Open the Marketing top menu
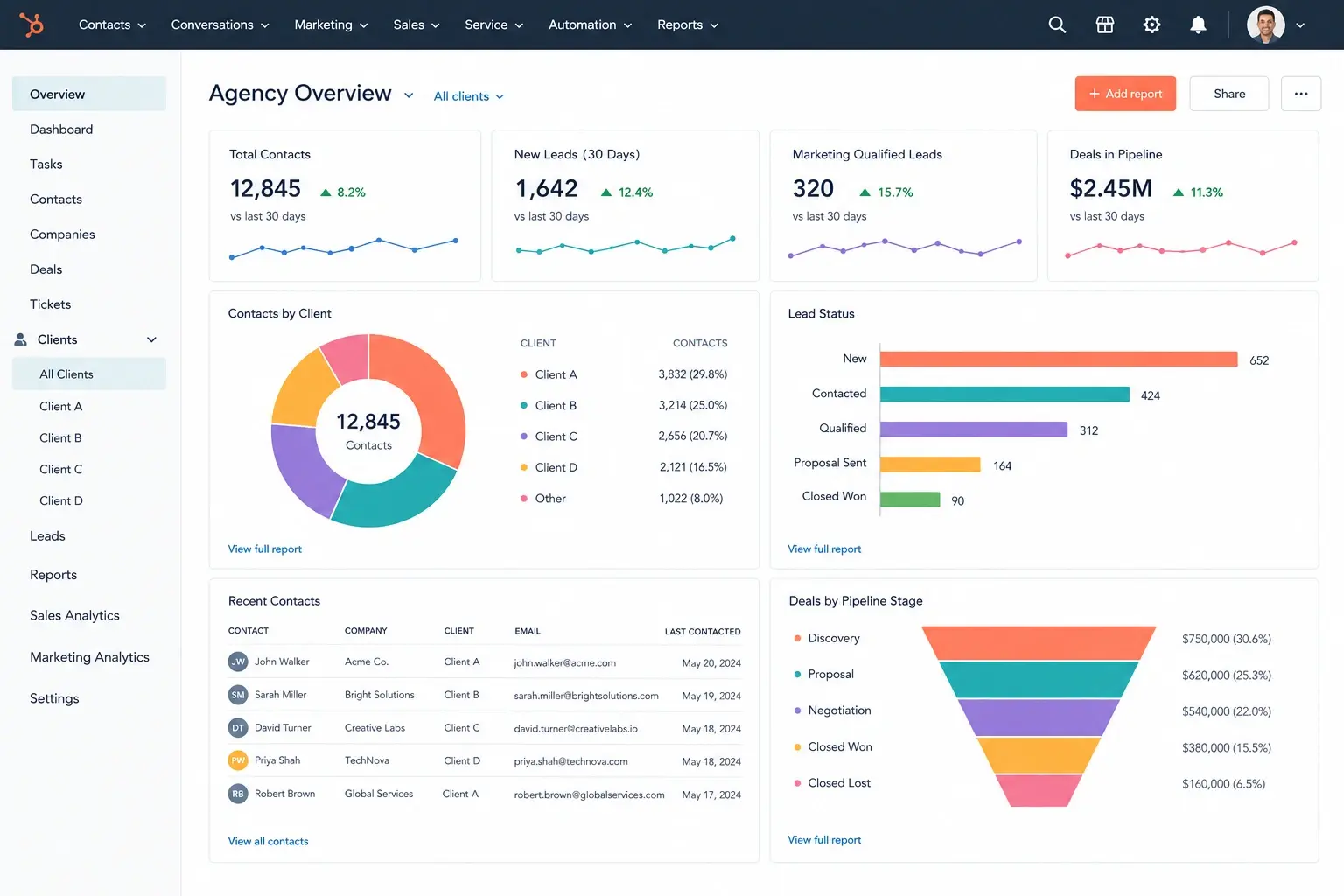 (x=331, y=24)
